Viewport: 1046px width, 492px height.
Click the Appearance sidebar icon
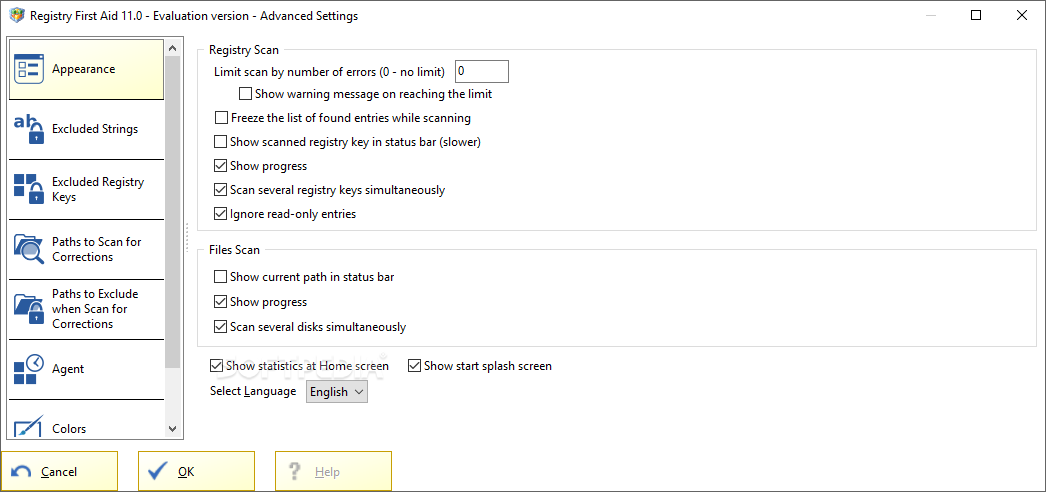coord(28,69)
